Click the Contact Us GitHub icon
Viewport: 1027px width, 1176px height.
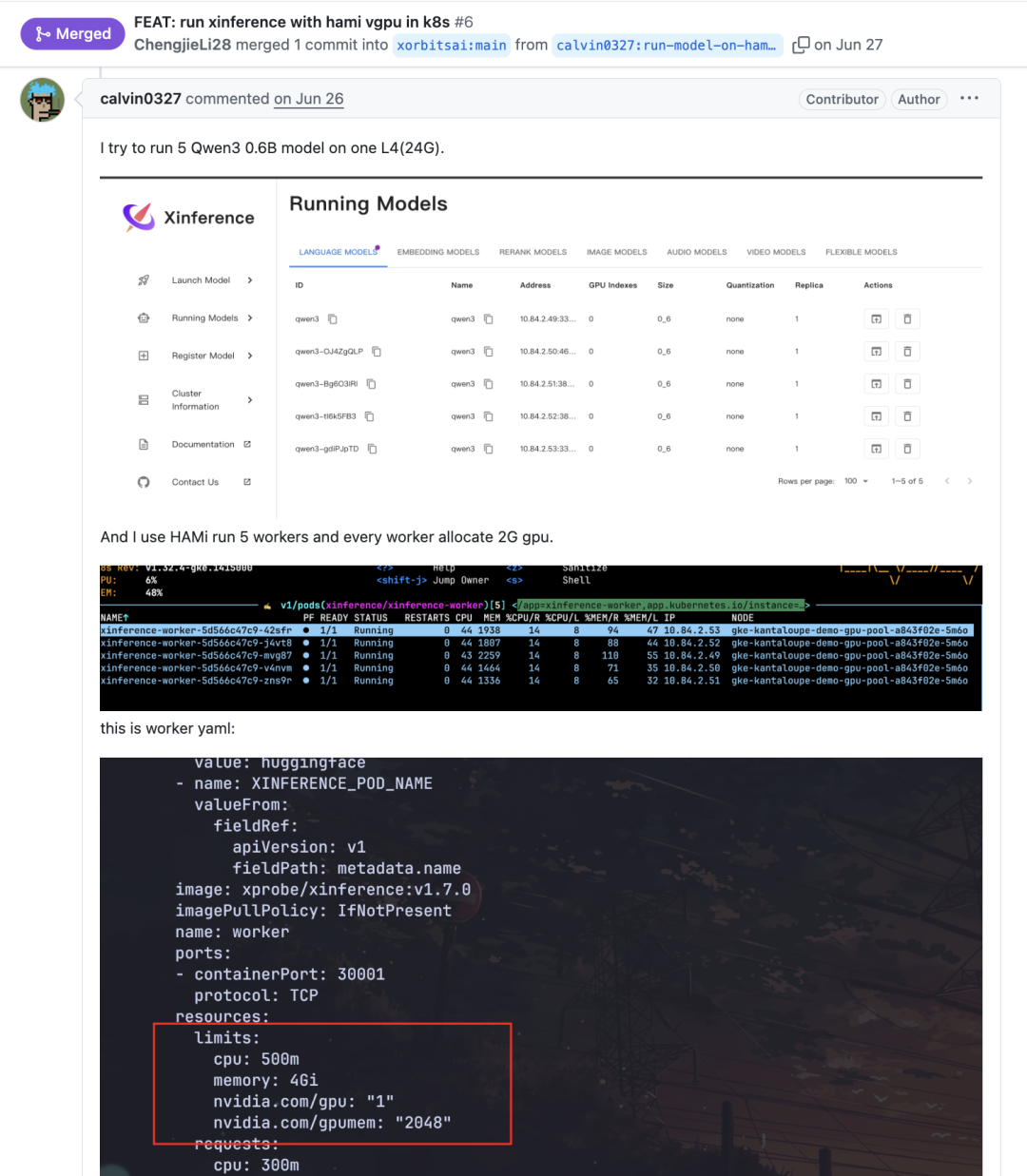(x=144, y=482)
